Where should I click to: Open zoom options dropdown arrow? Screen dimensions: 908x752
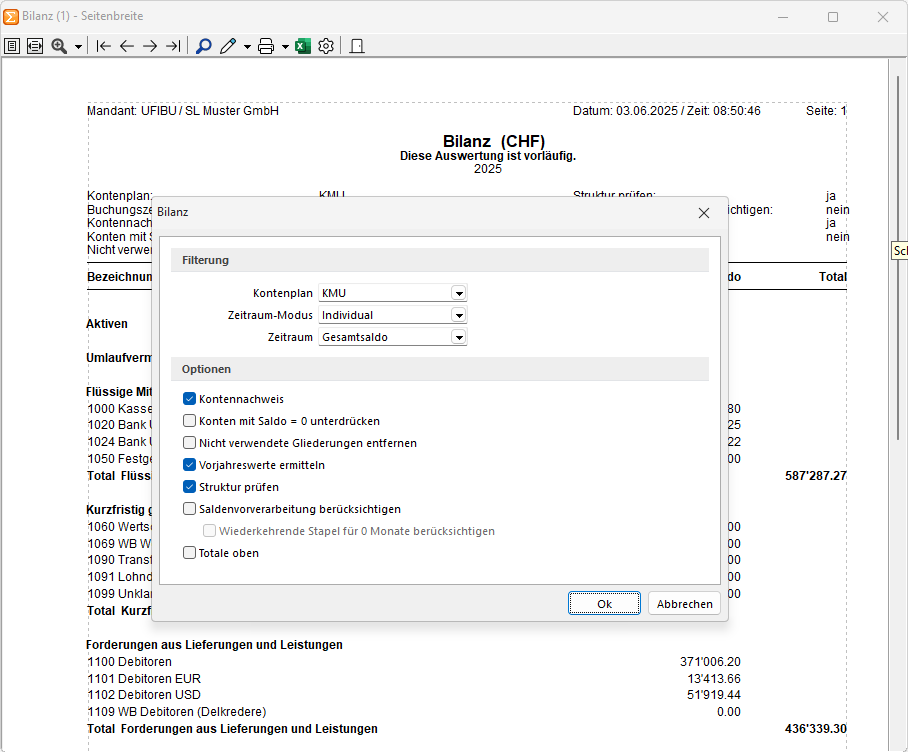pyautogui.click(x=78, y=46)
